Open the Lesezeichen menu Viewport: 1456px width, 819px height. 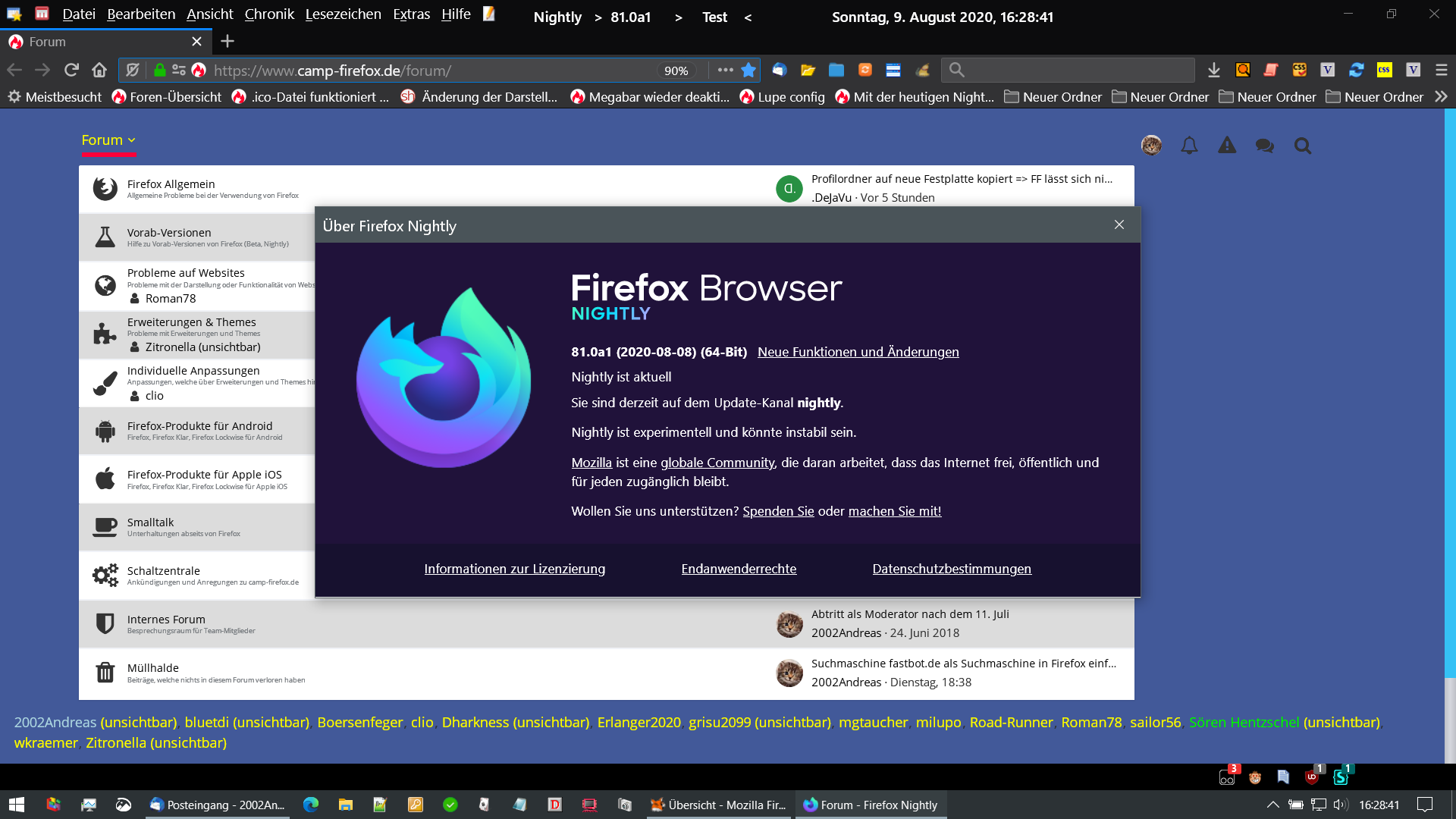(343, 14)
